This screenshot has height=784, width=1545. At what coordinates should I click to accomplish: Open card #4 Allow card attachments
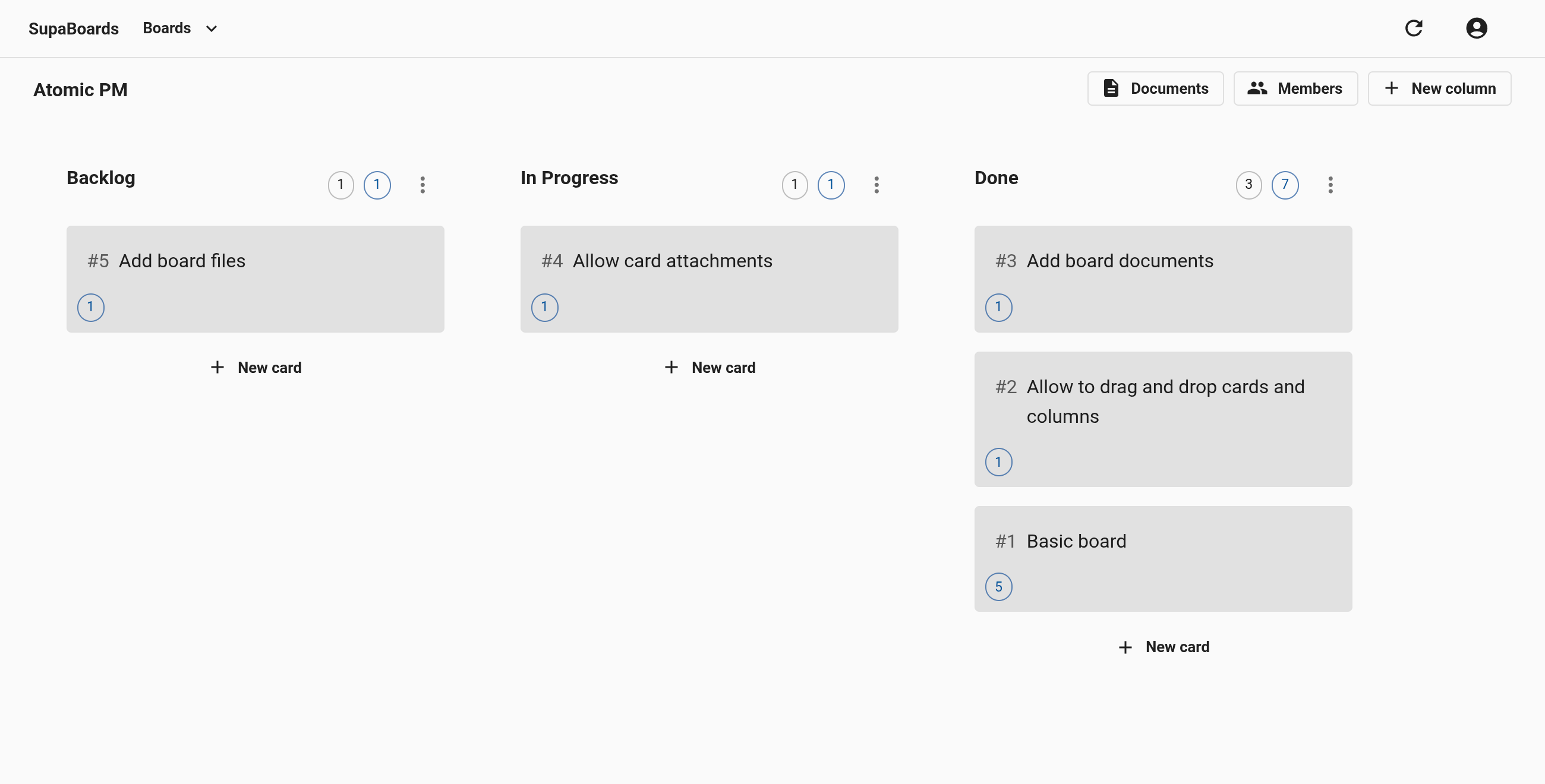(709, 279)
